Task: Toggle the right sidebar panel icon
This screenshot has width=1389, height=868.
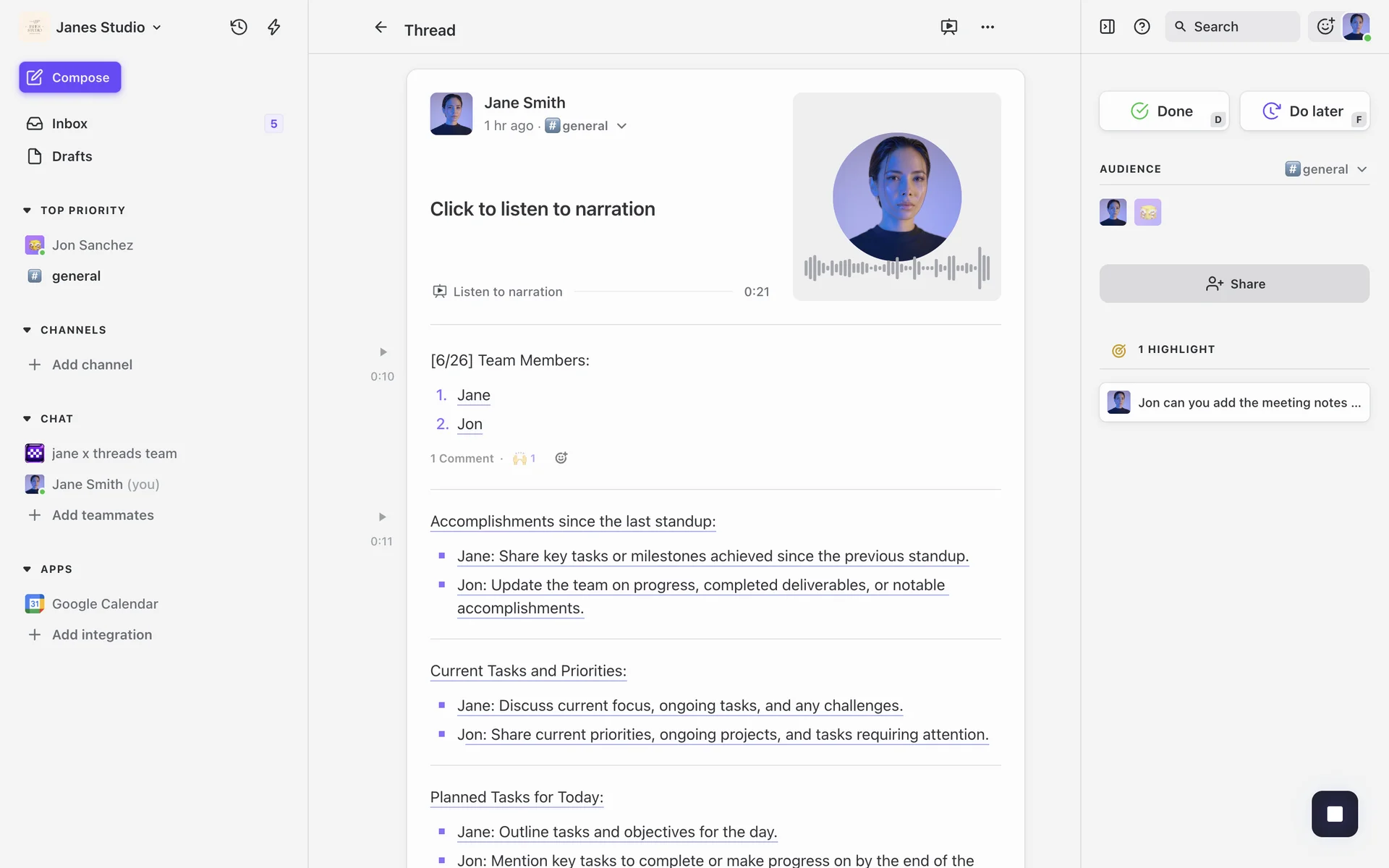Action: (x=1107, y=27)
